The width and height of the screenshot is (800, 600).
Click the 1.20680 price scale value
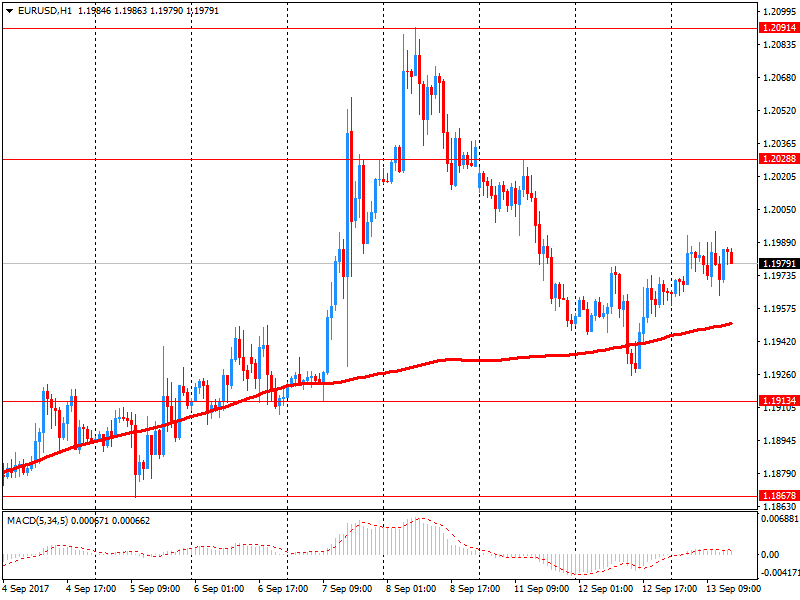780,78
